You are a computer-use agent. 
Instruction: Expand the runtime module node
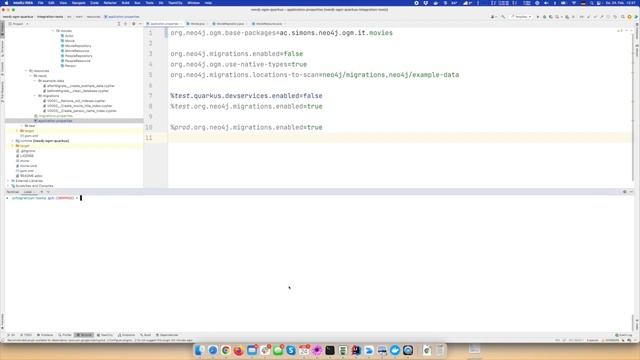point(13,141)
